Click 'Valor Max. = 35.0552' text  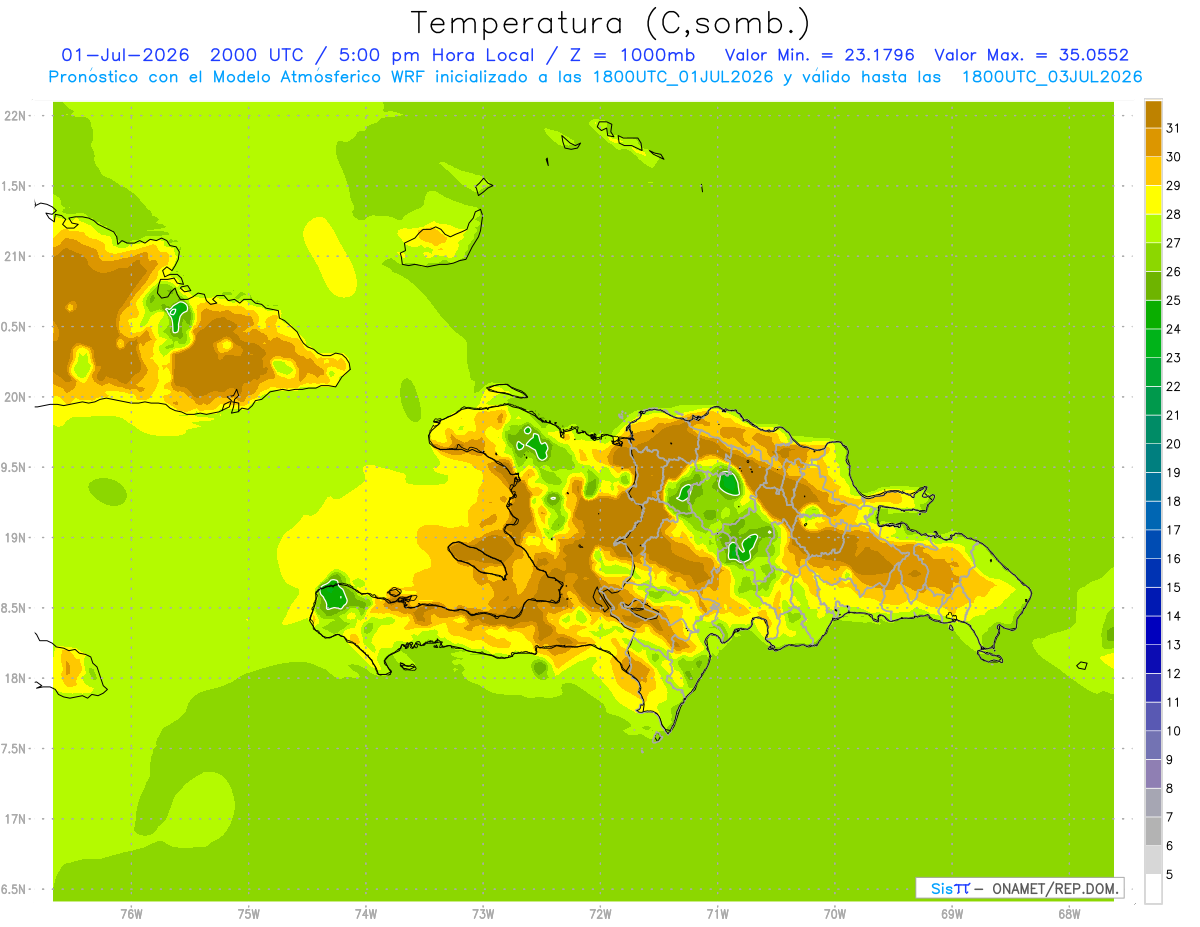(x=1031, y=55)
